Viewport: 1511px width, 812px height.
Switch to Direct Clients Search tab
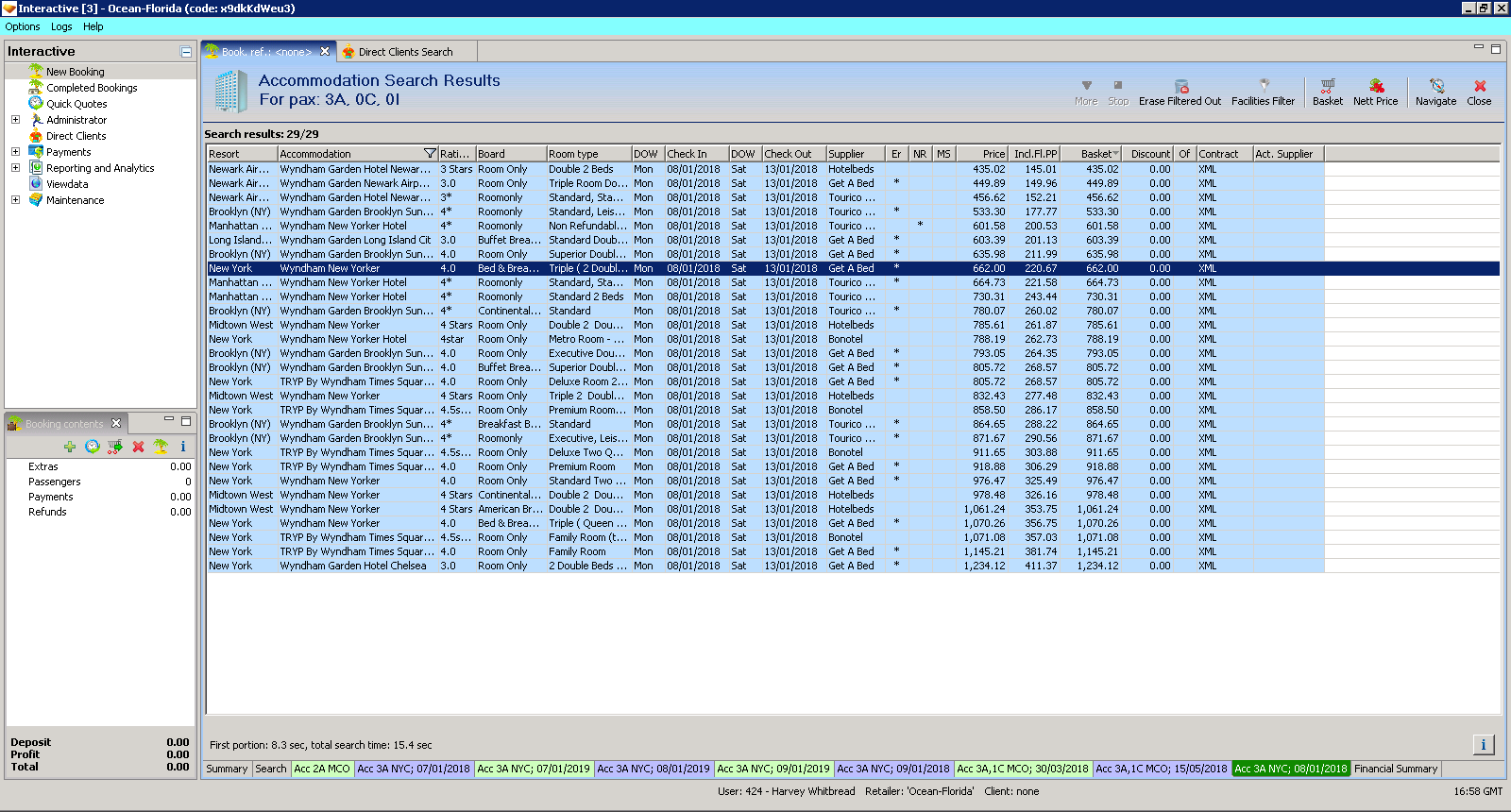[x=404, y=52]
